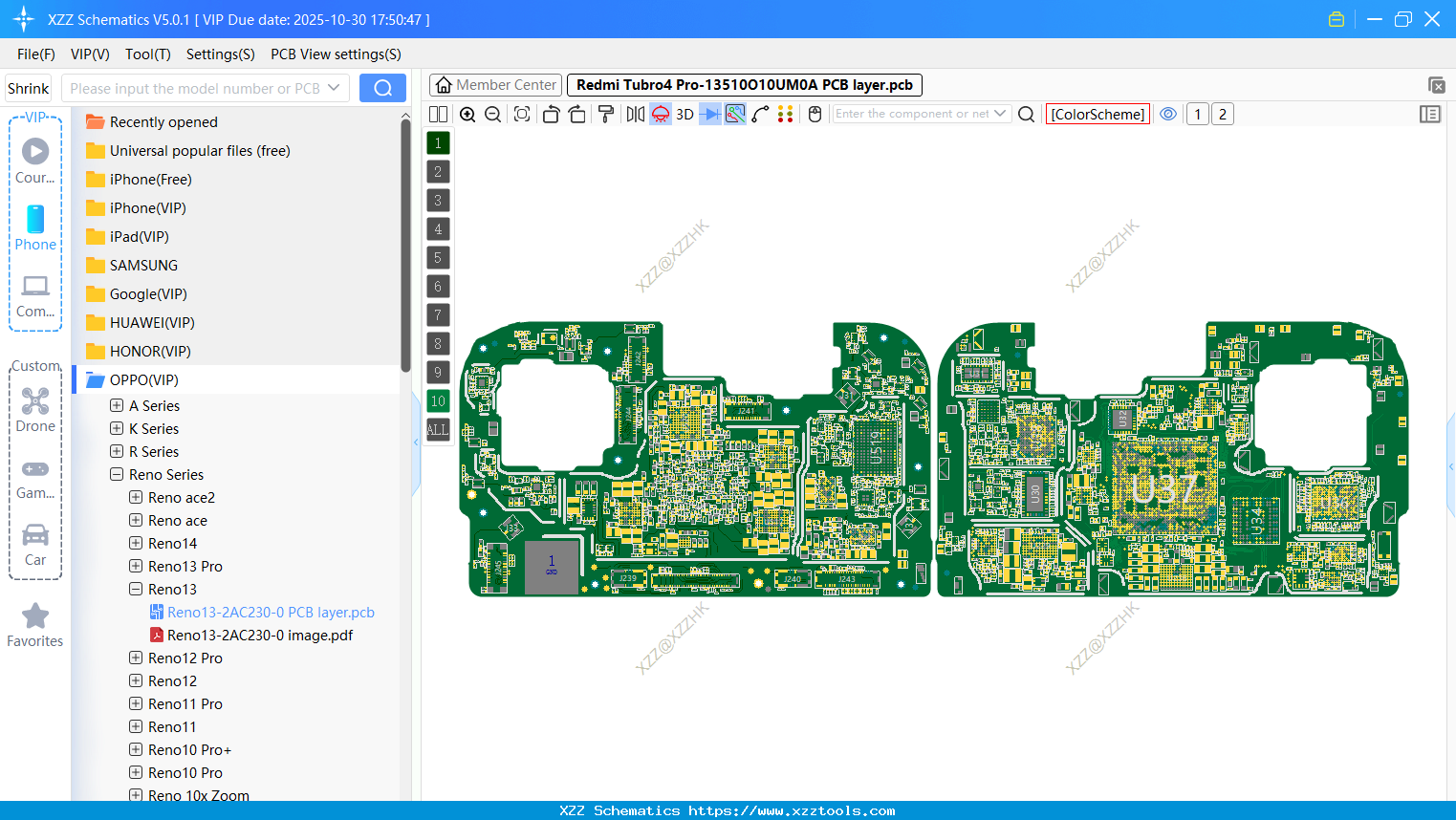Collapse the Reno Series tree node

117,474
